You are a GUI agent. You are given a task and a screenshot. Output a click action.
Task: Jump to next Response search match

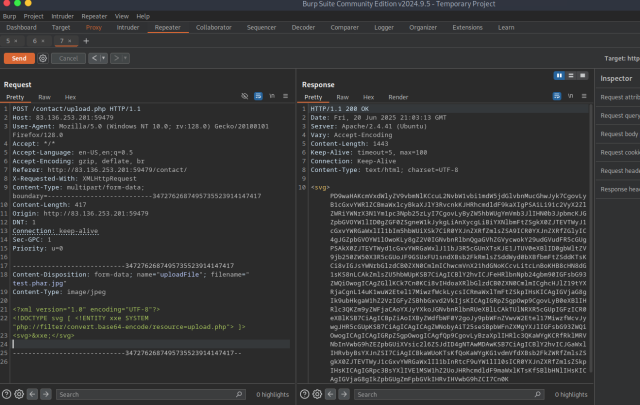344,394
